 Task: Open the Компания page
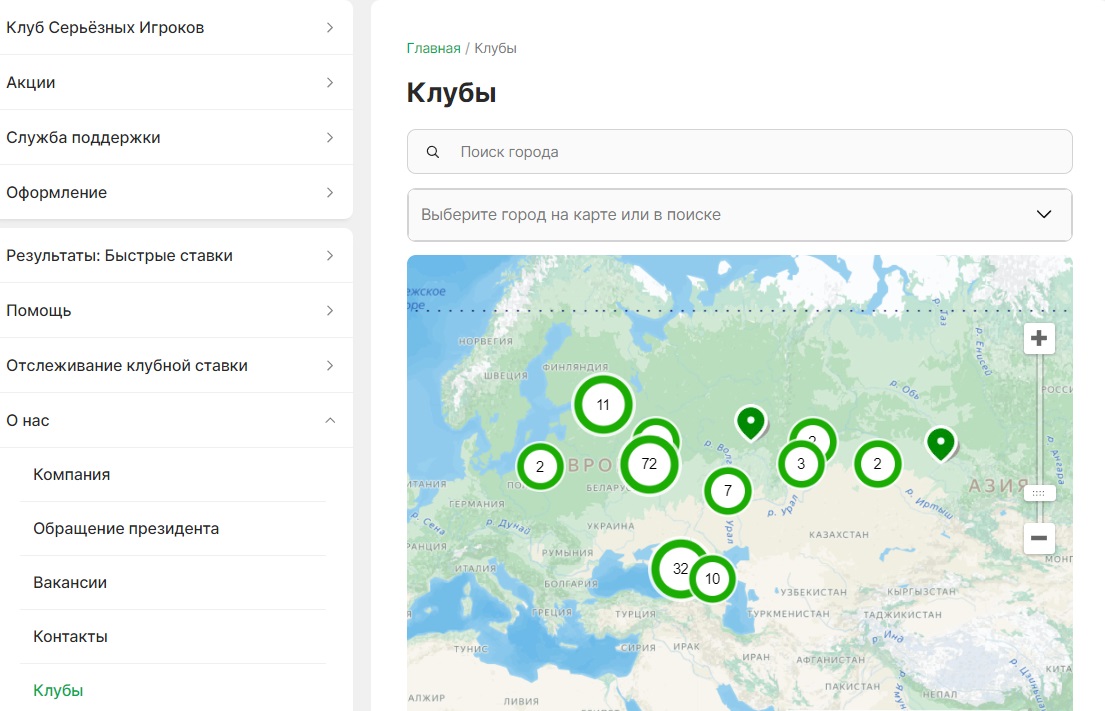point(173,475)
